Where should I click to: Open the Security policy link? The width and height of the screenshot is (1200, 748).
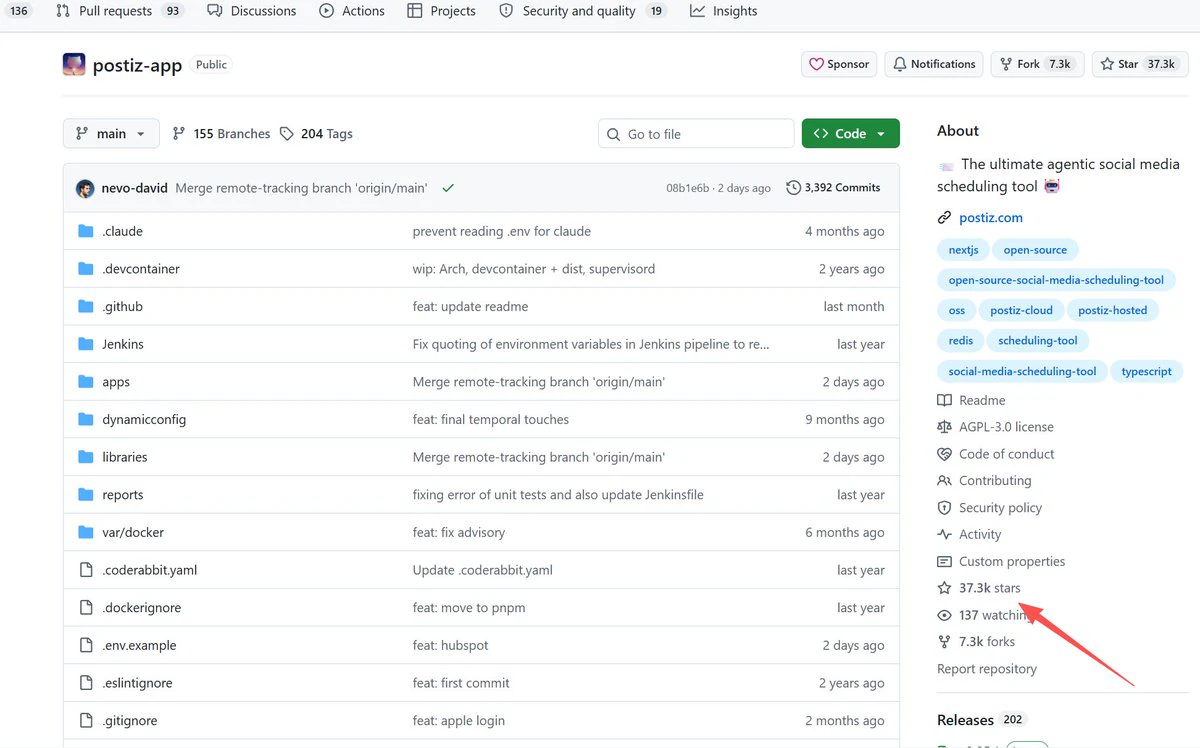[989, 508]
